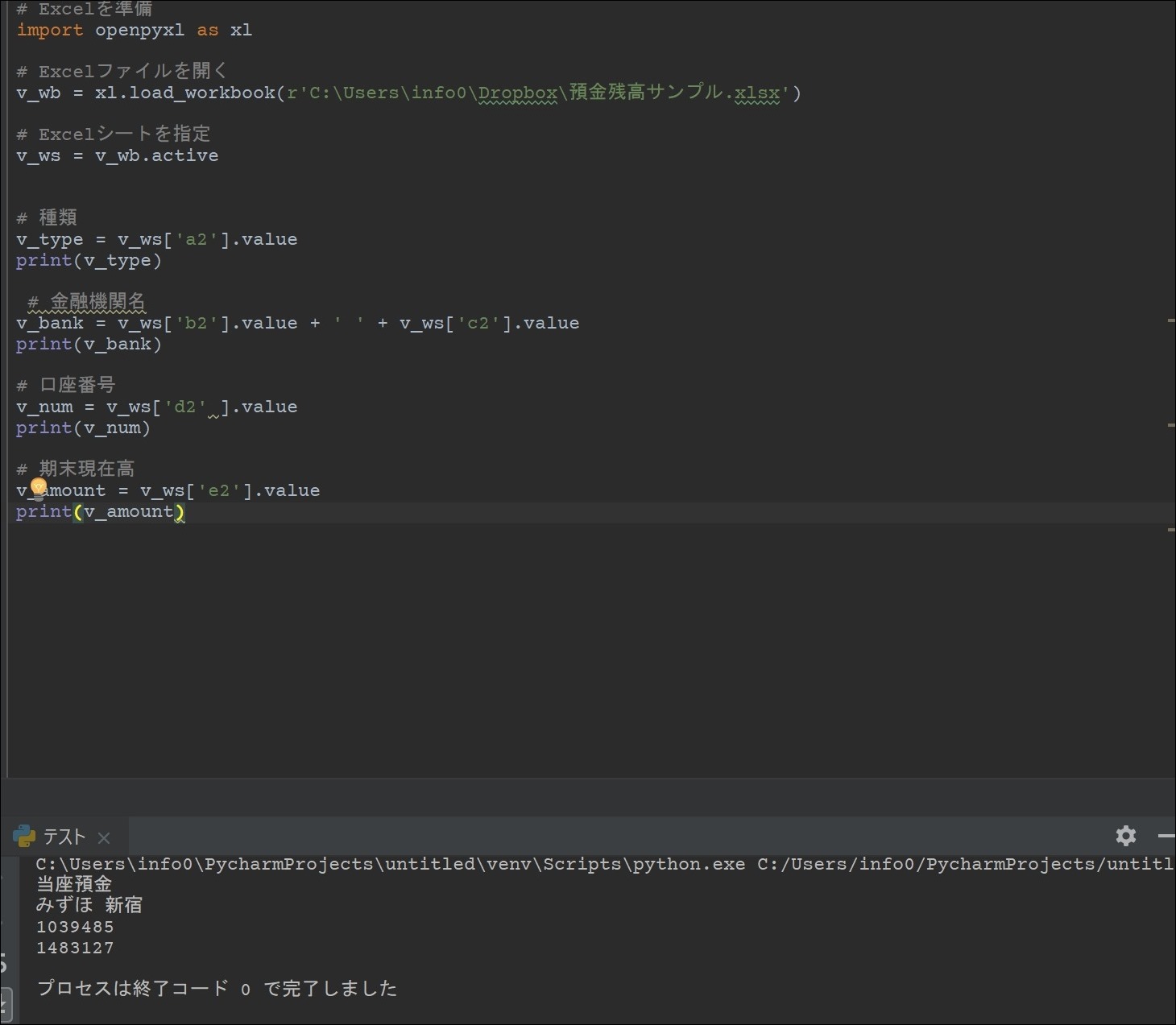Image resolution: width=1176 pixels, height=1025 pixels.
Task: Click the Python icon on テスト tab
Action: 24,836
